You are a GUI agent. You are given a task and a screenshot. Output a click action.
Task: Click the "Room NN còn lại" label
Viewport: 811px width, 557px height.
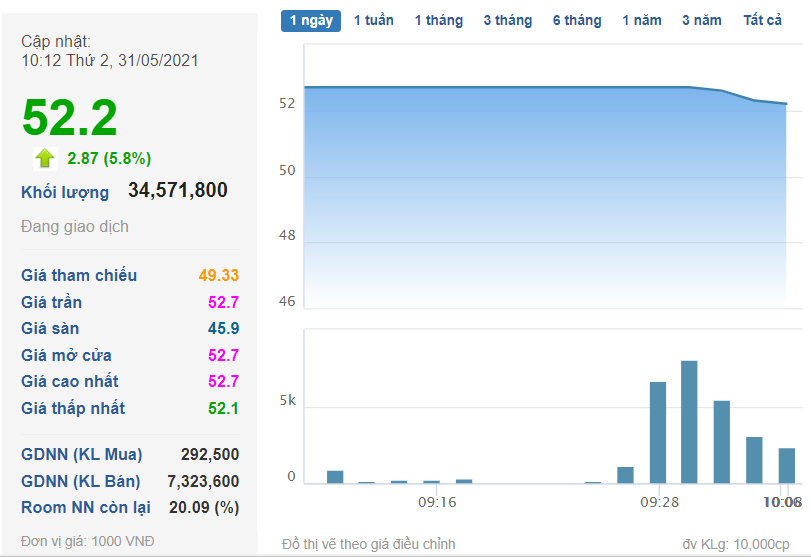[x=86, y=507]
